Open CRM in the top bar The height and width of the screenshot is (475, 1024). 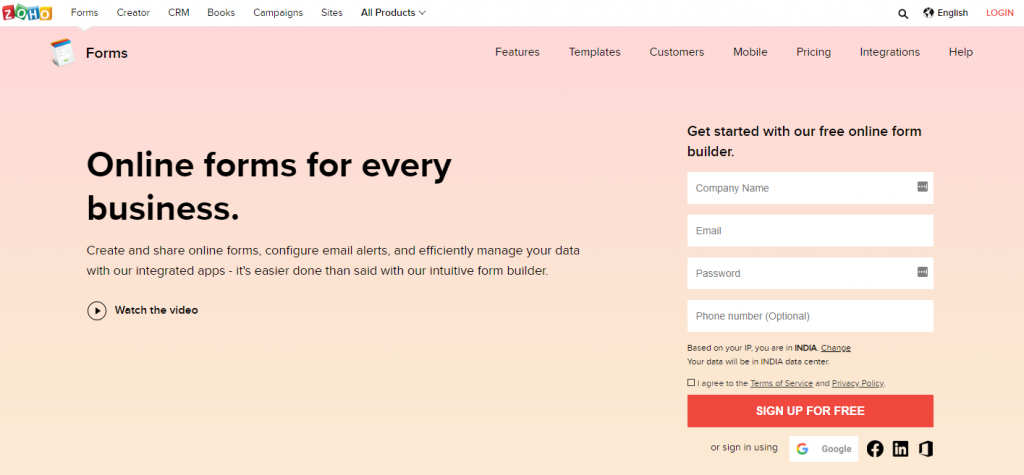click(x=179, y=12)
